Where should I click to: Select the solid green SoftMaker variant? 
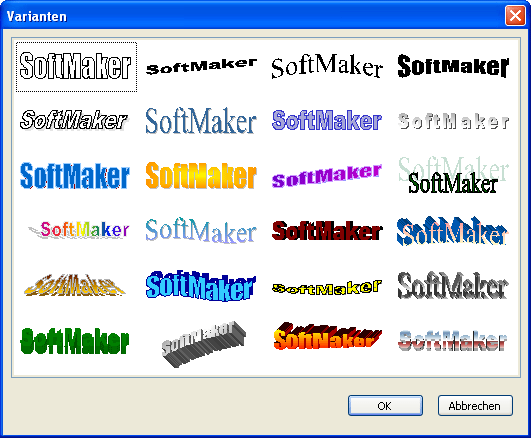point(75,341)
